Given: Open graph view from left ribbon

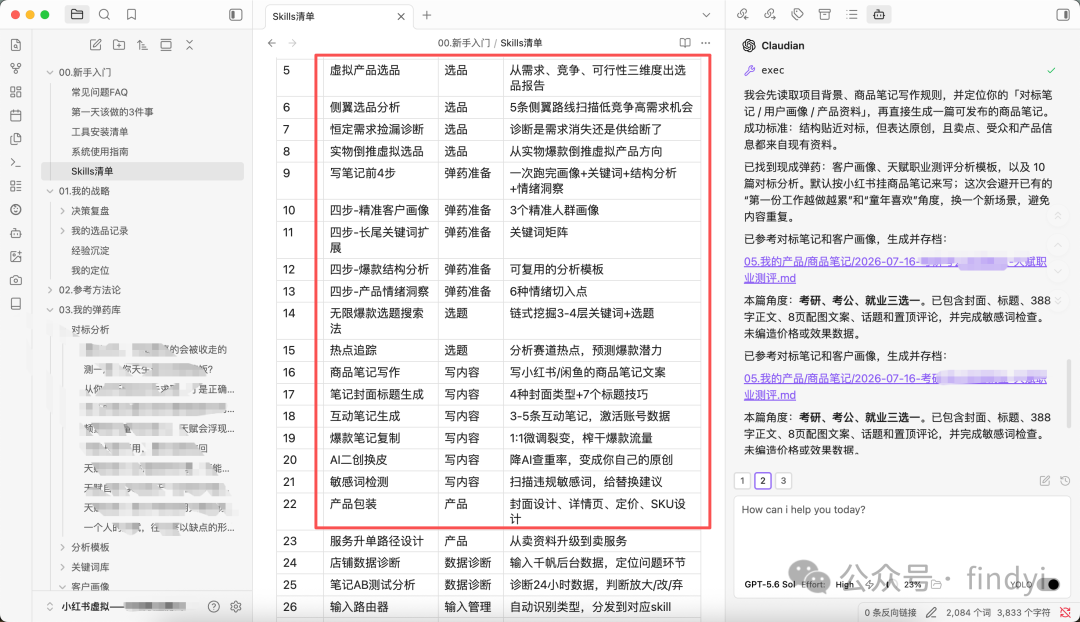Looking at the screenshot, I should tap(16, 68).
